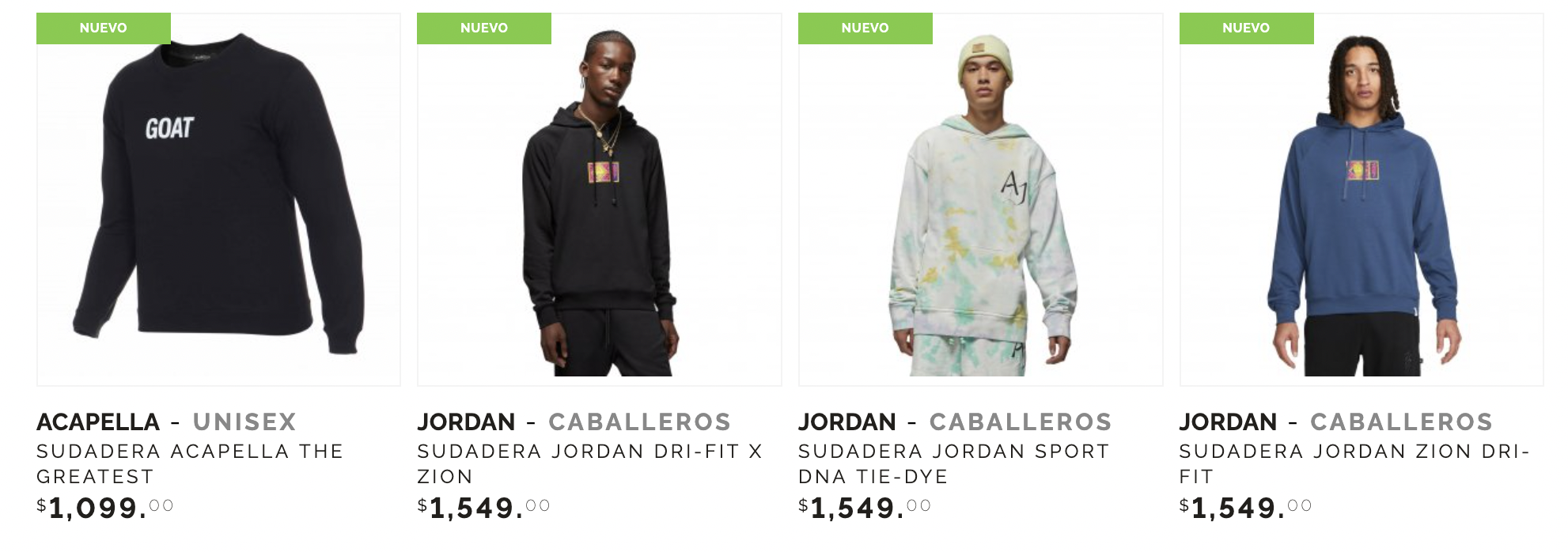
Task: Click the $1,099.00 price
Action: pyautogui.click(x=104, y=507)
